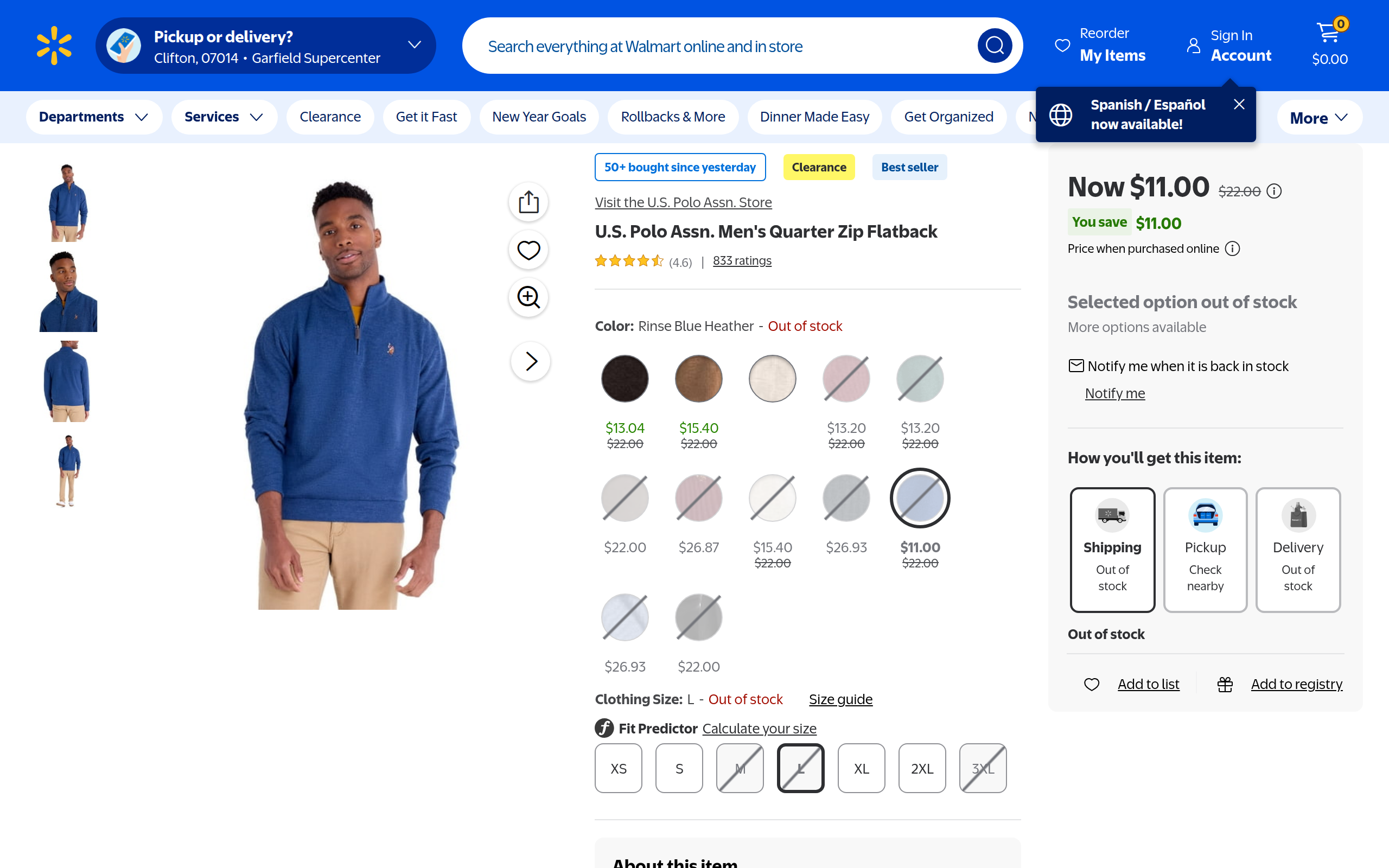Screen dimensions: 1389x868
Task: Click the heart favorite icon on image
Action: coord(528,250)
